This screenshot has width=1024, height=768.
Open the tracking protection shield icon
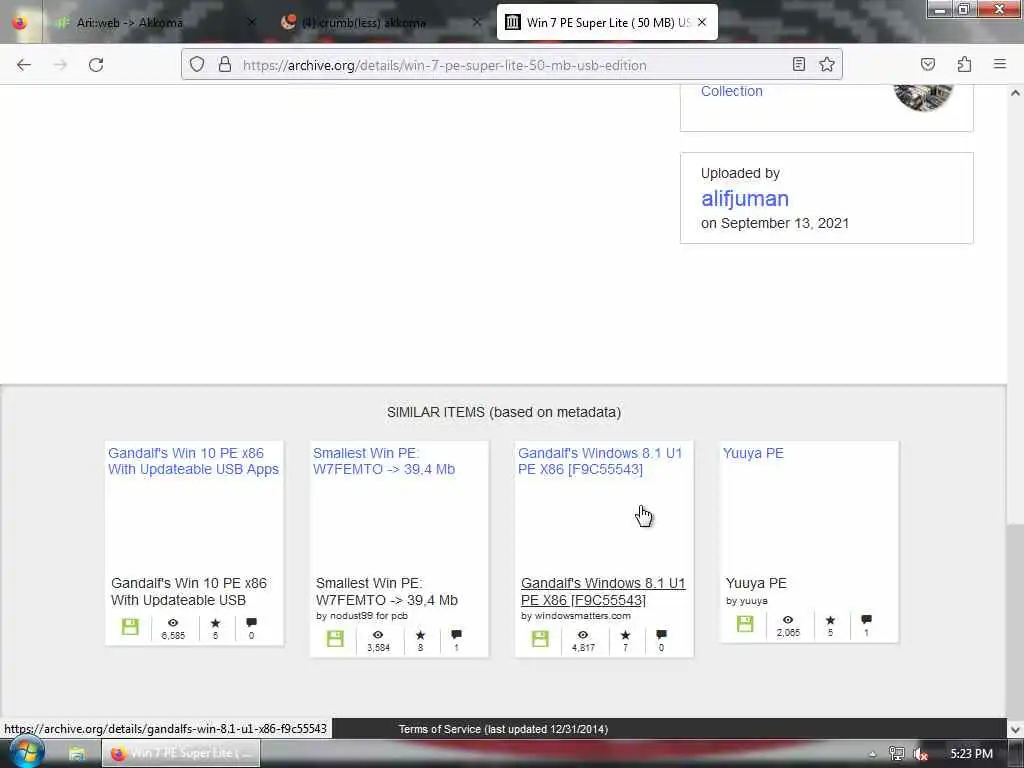click(x=197, y=64)
